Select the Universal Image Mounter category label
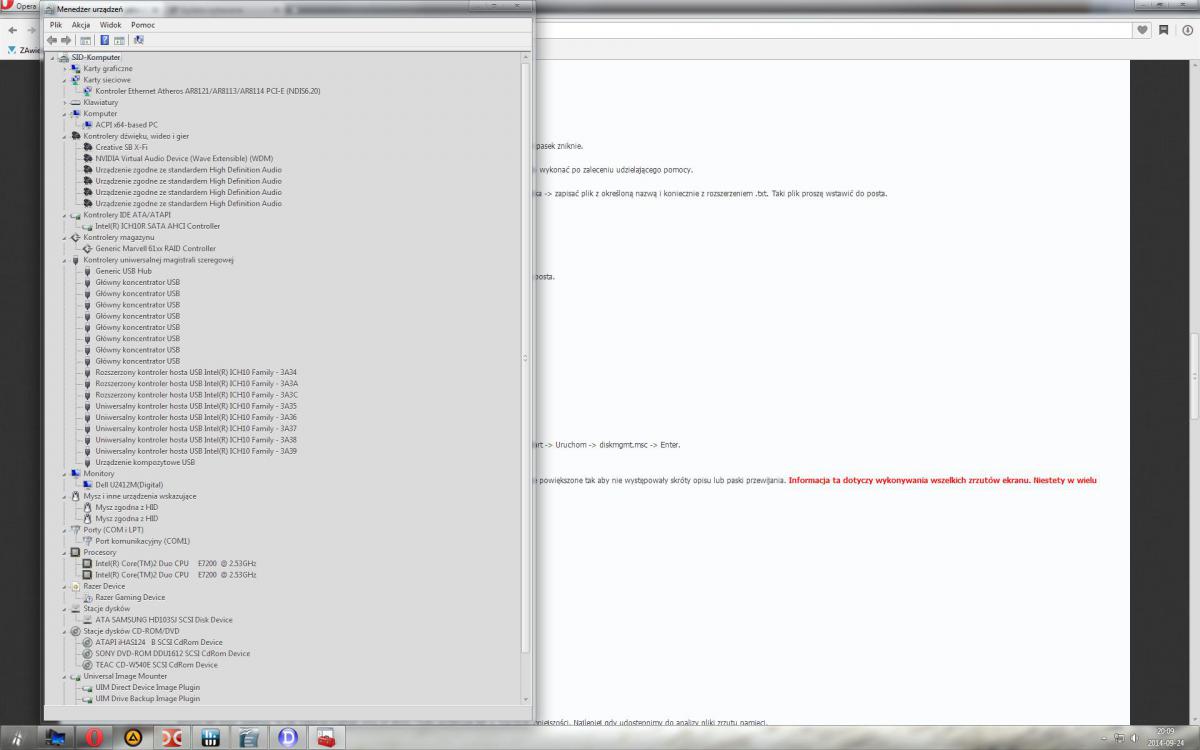1200x750 pixels. (125, 676)
